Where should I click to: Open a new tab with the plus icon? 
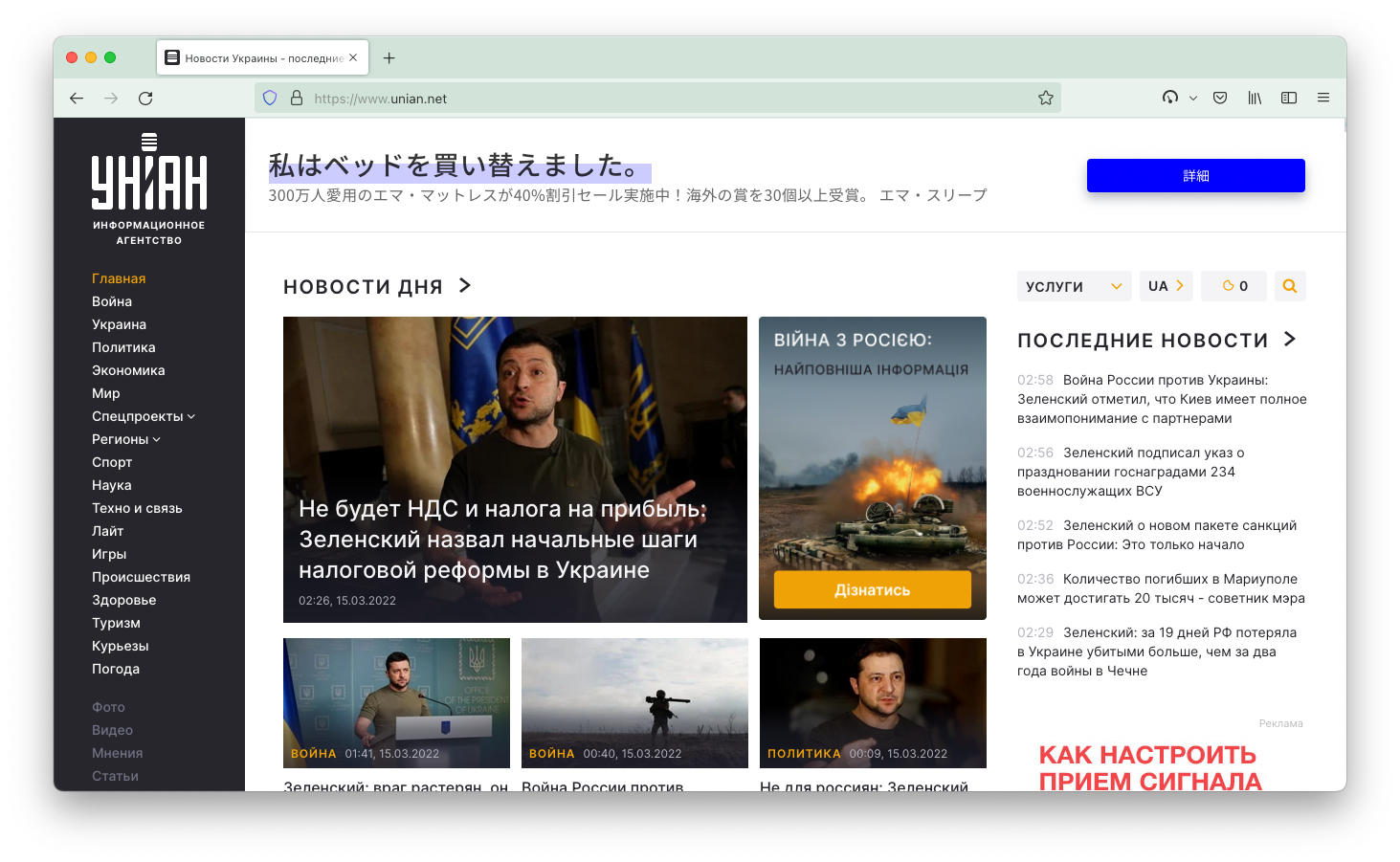click(x=389, y=57)
